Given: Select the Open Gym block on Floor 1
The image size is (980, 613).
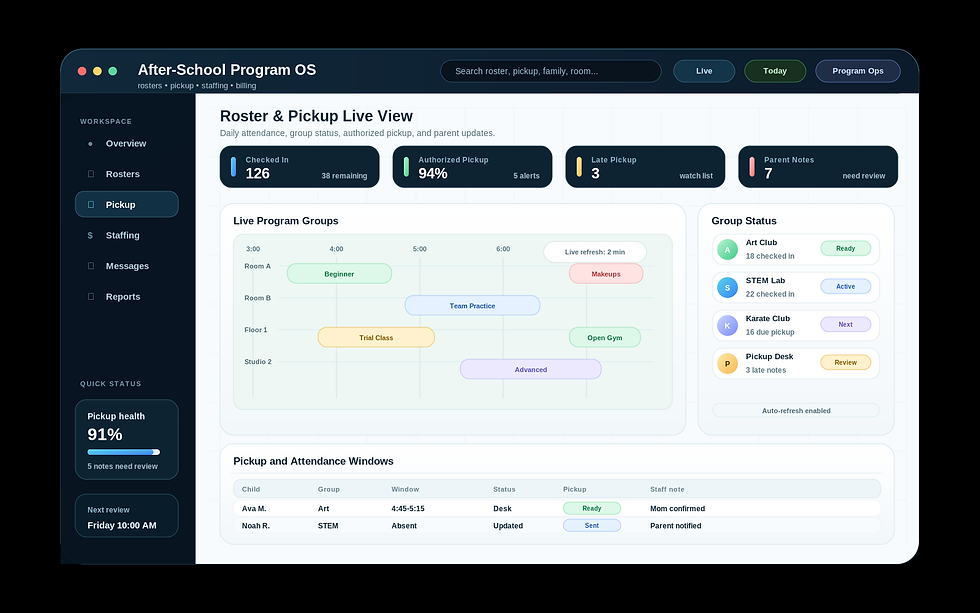Looking at the screenshot, I should 604,337.
